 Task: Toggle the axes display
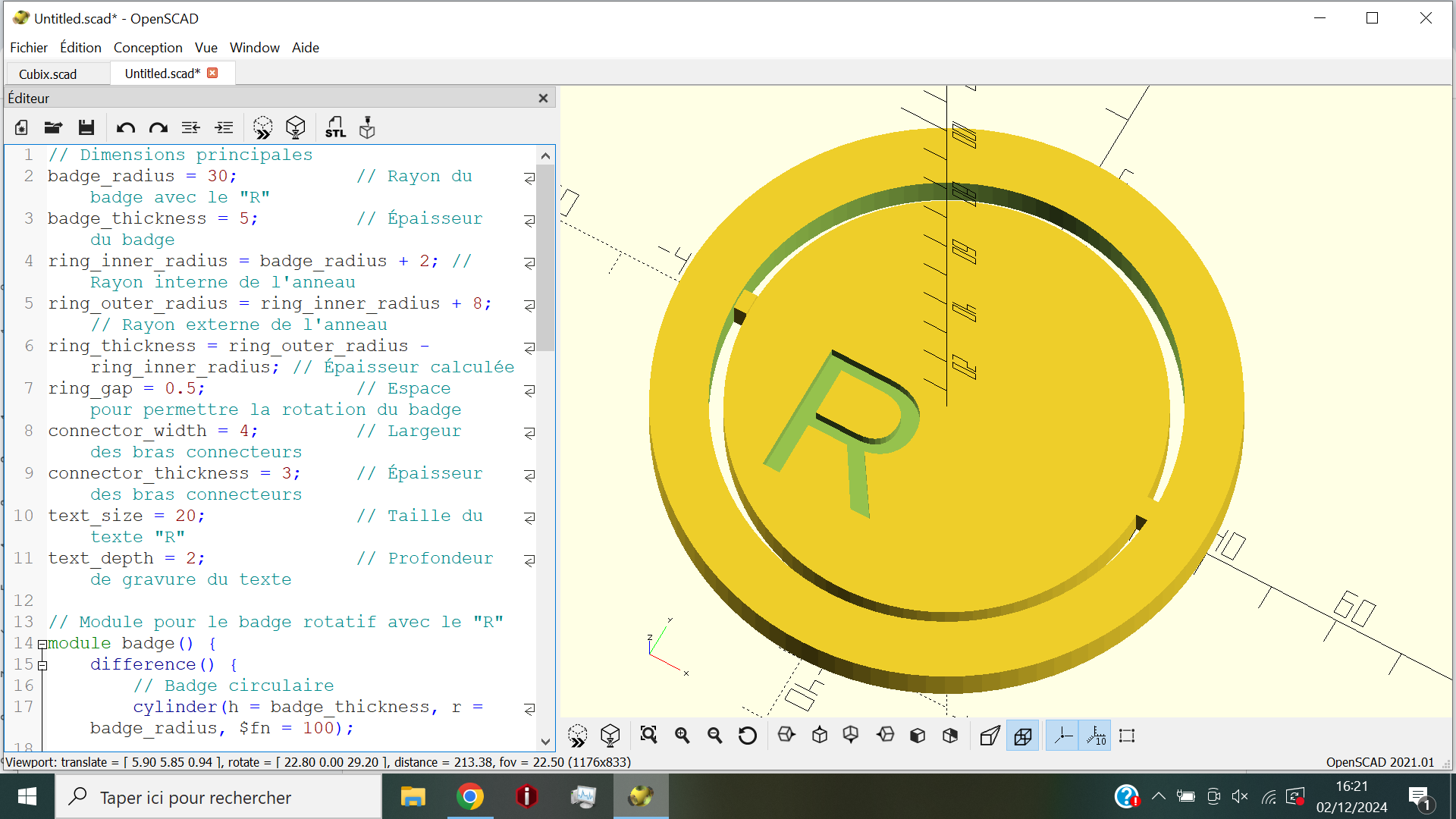1062,736
